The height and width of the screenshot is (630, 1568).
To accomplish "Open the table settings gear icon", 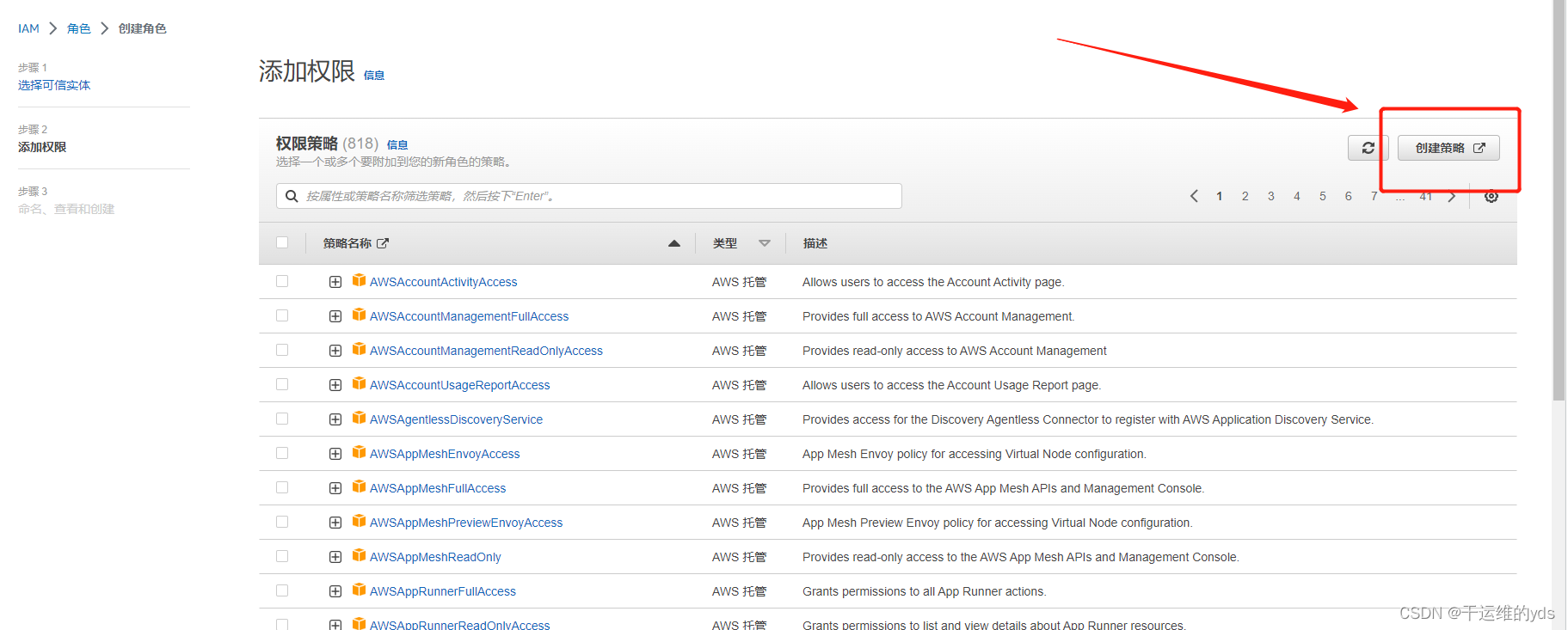I will tap(1491, 196).
